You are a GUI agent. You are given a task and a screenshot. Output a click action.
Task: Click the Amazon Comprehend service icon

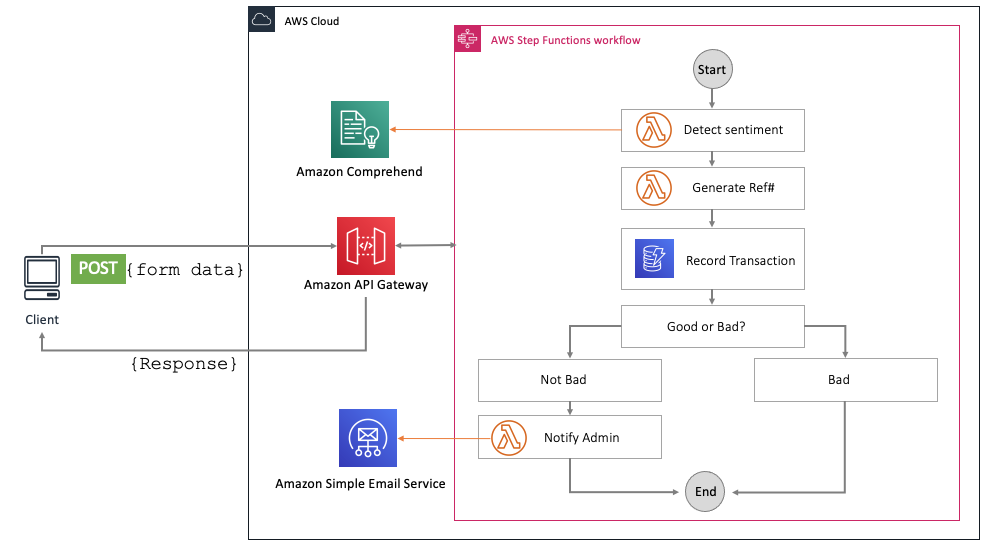pyautogui.click(x=360, y=130)
